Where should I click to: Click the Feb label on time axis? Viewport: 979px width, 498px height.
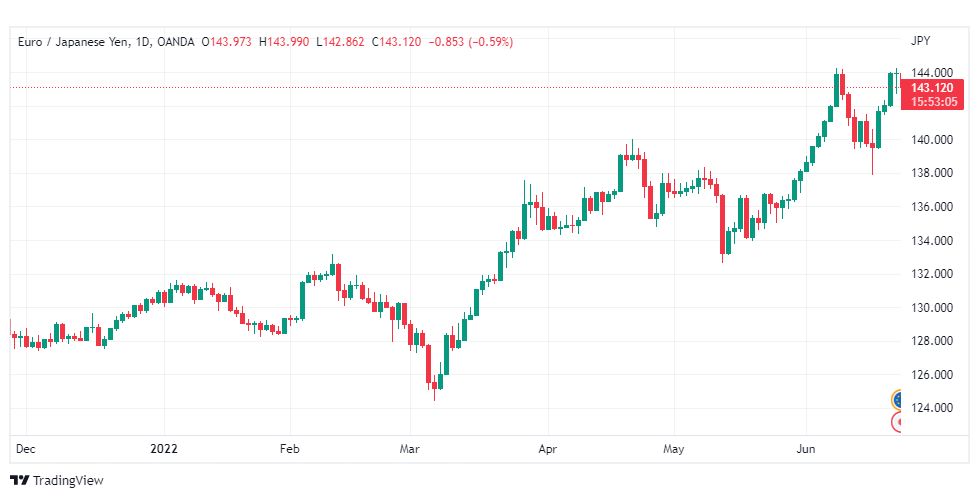pos(290,449)
